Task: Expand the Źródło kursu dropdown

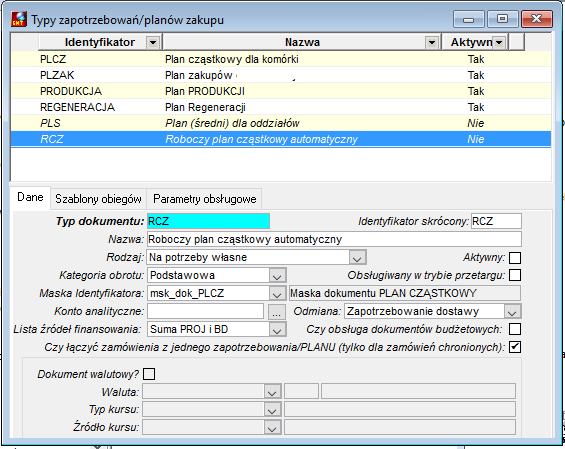Action: point(272,427)
